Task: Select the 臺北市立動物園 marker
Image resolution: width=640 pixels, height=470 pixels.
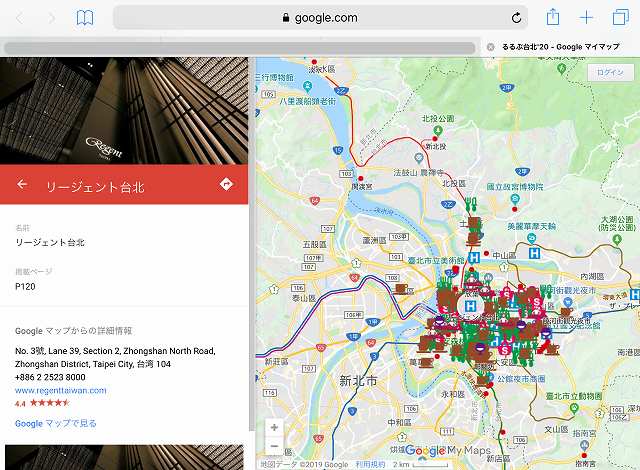Action: pos(574,407)
